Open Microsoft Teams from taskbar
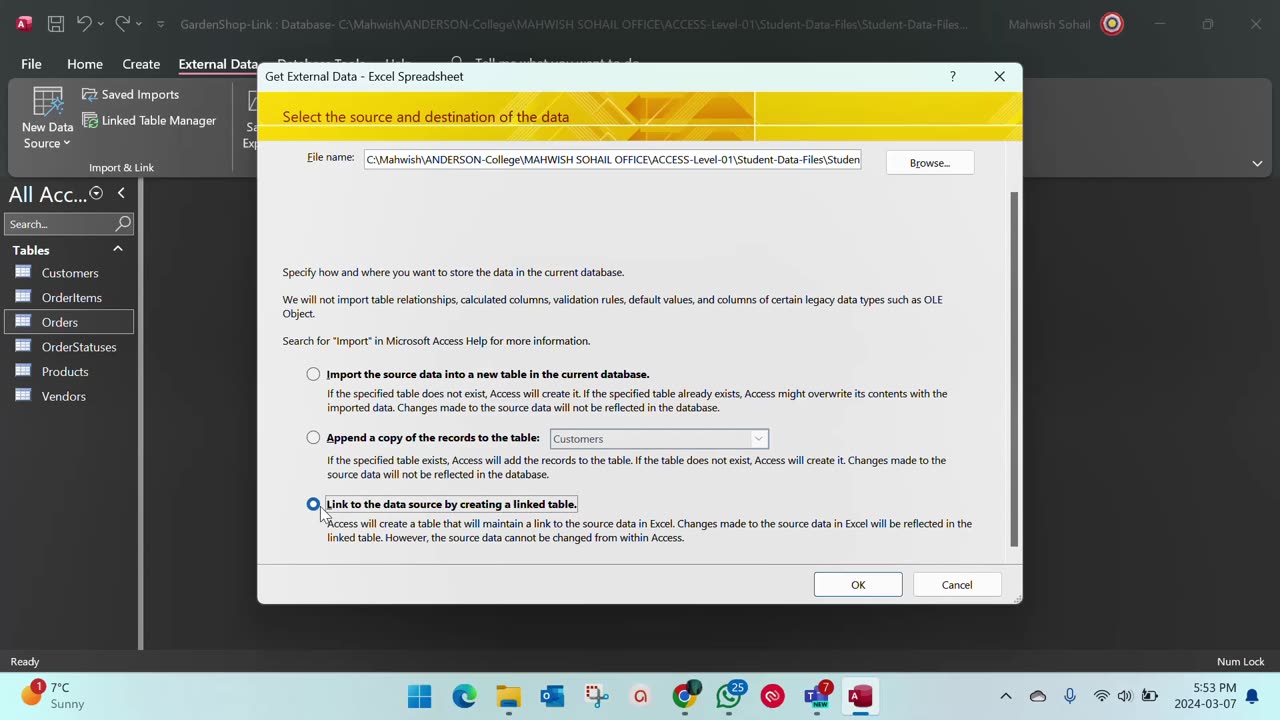Viewport: 1280px width, 720px height. (x=817, y=696)
